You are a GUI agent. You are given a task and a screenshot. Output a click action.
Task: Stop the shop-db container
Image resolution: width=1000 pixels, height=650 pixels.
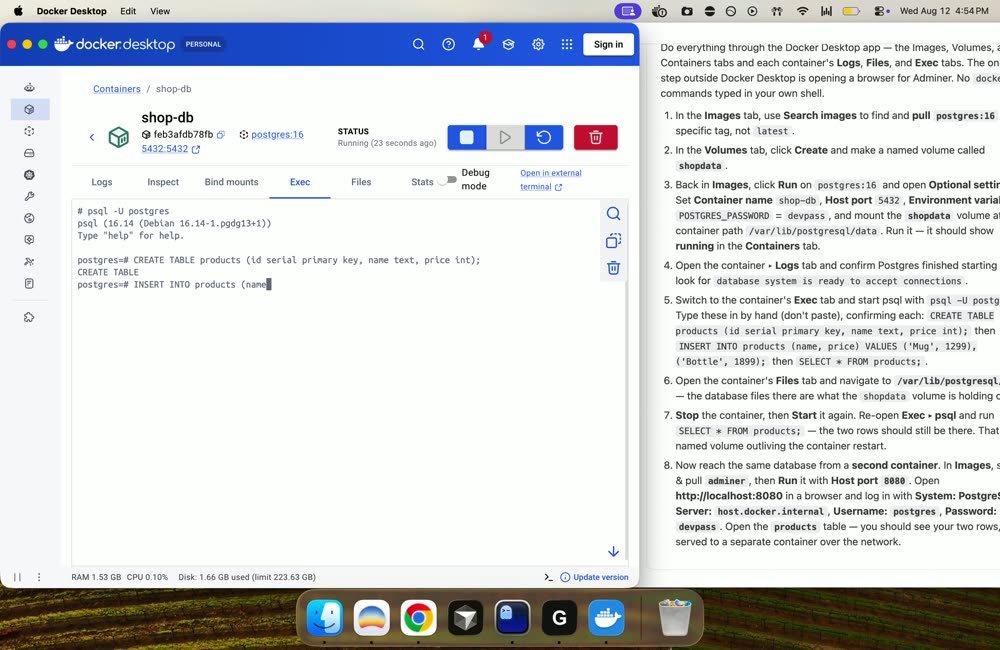click(467, 137)
